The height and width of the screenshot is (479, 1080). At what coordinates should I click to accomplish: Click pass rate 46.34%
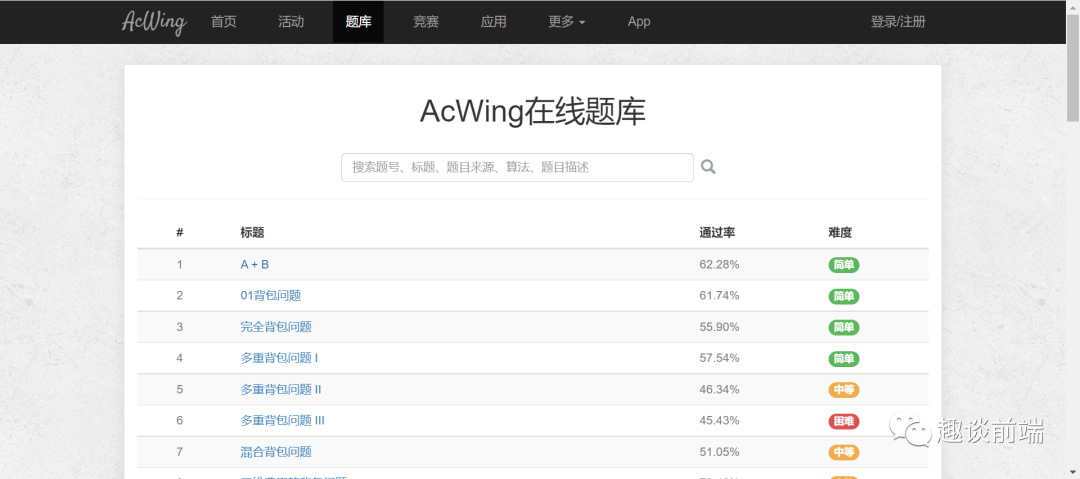pyautogui.click(x=719, y=389)
